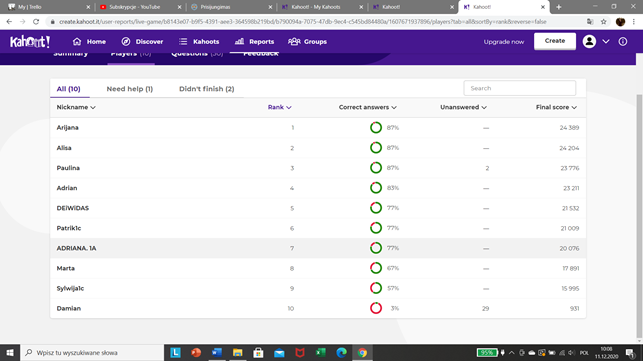Image resolution: width=643 pixels, height=361 pixels.
Task: Sort by Unanswered column
Action: point(463,107)
